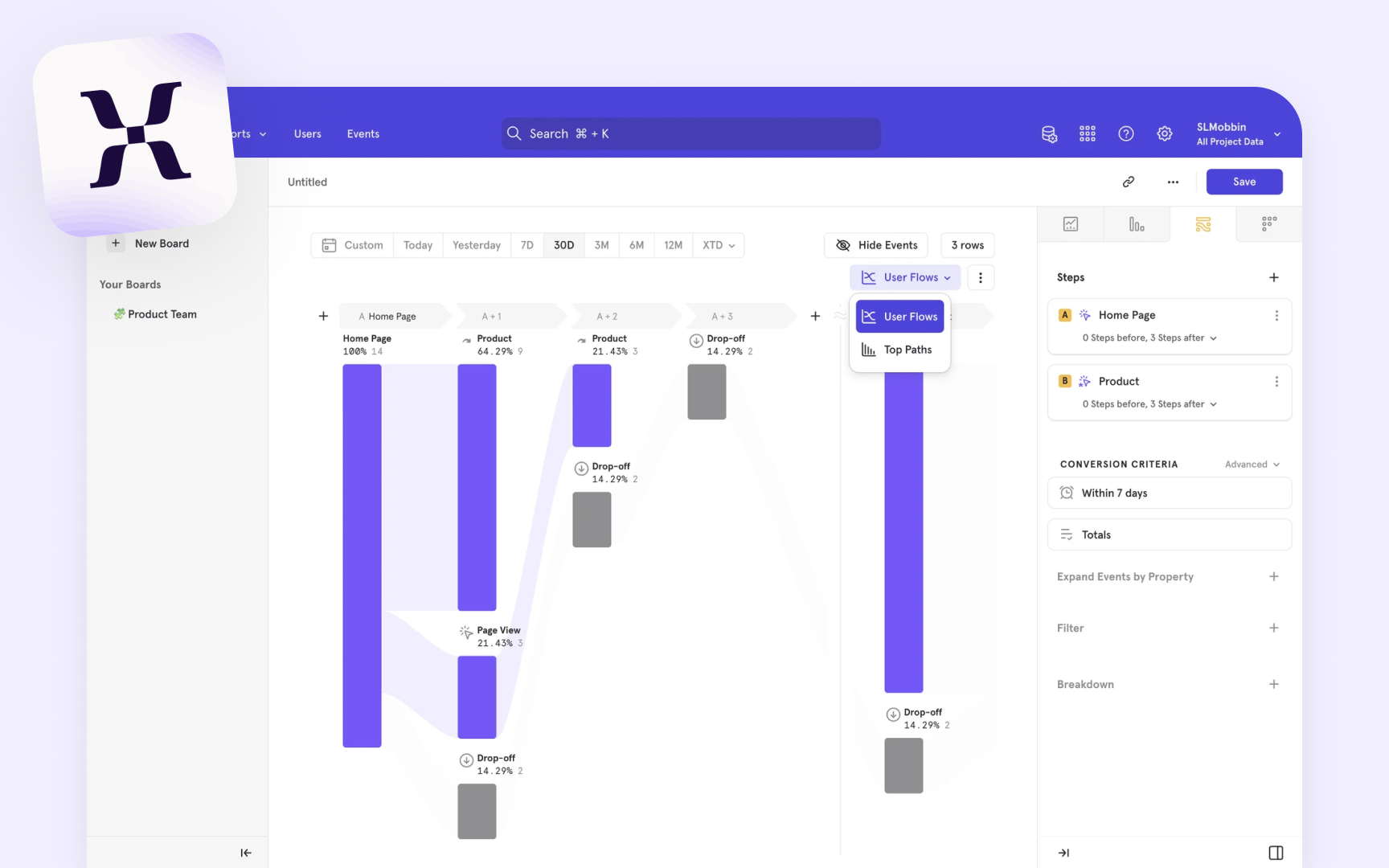This screenshot has height=868, width=1389.
Task: Copy link using the link icon
Action: click(x=1129, y=182)
